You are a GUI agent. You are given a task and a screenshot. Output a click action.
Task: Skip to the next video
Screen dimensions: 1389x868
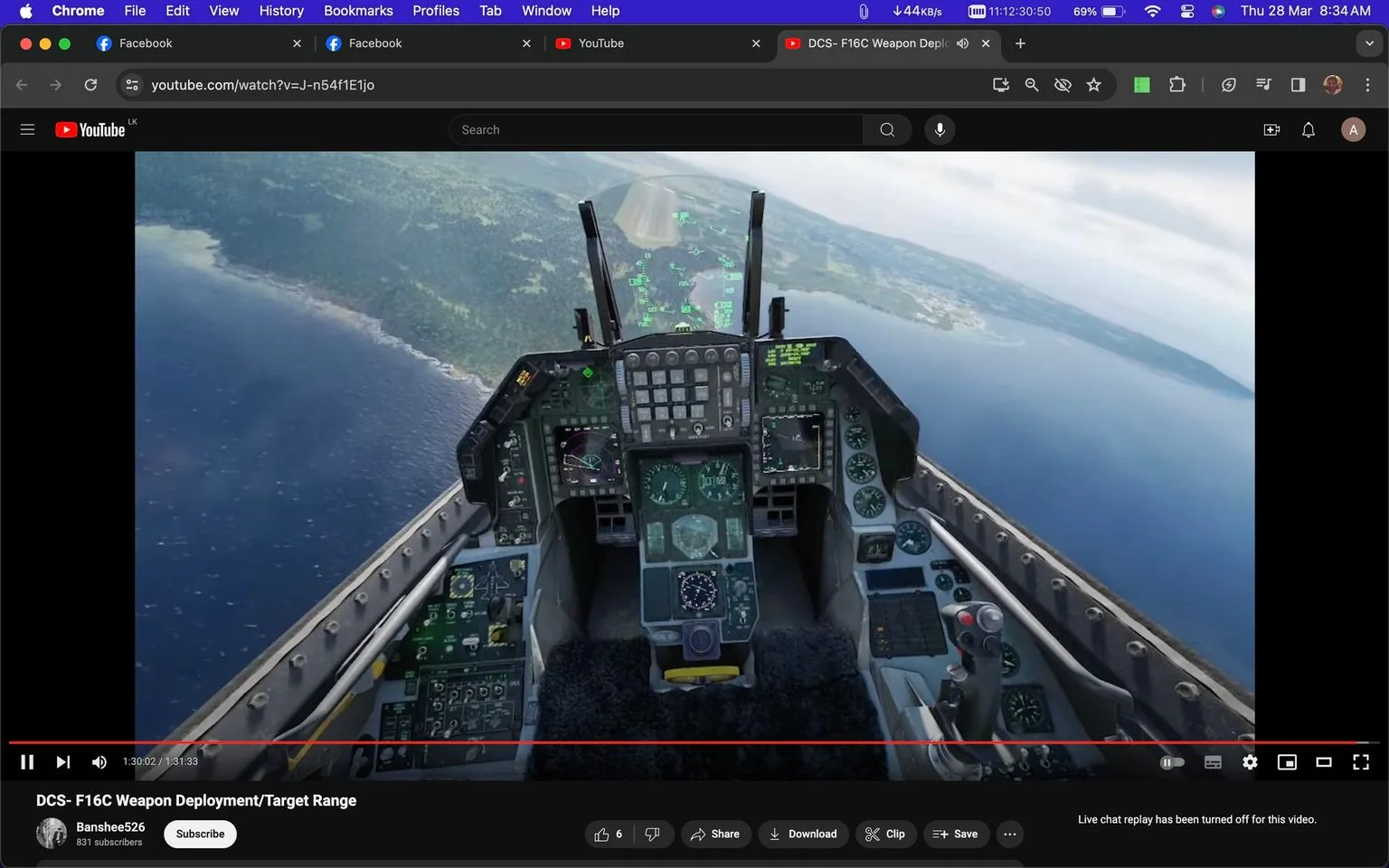[x=62, y=762]
